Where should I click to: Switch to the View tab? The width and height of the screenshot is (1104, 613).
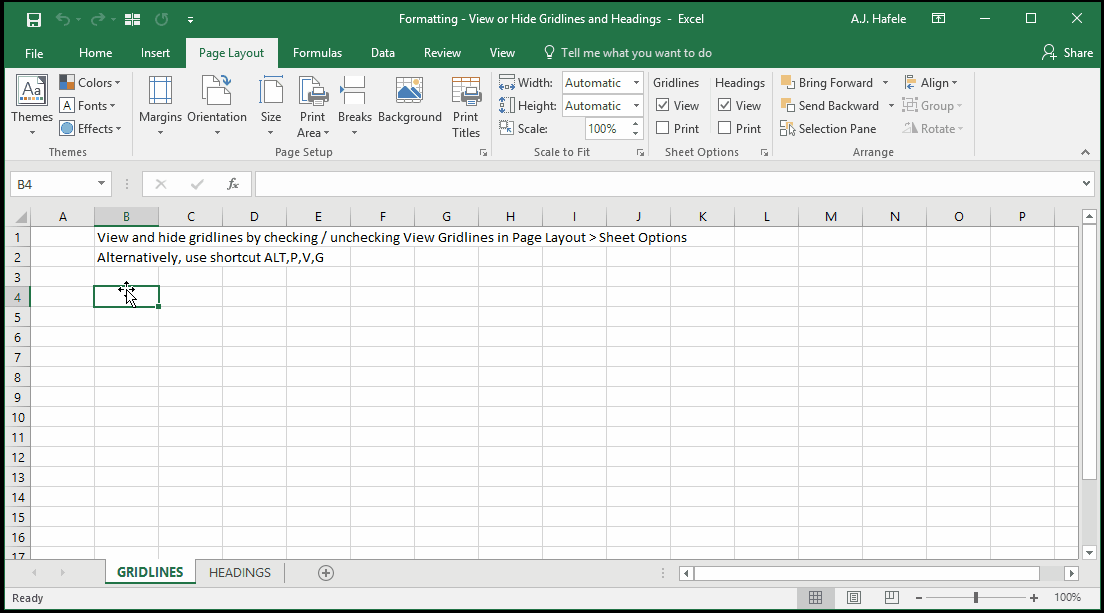pyautogui.click(x=502, y=53)
